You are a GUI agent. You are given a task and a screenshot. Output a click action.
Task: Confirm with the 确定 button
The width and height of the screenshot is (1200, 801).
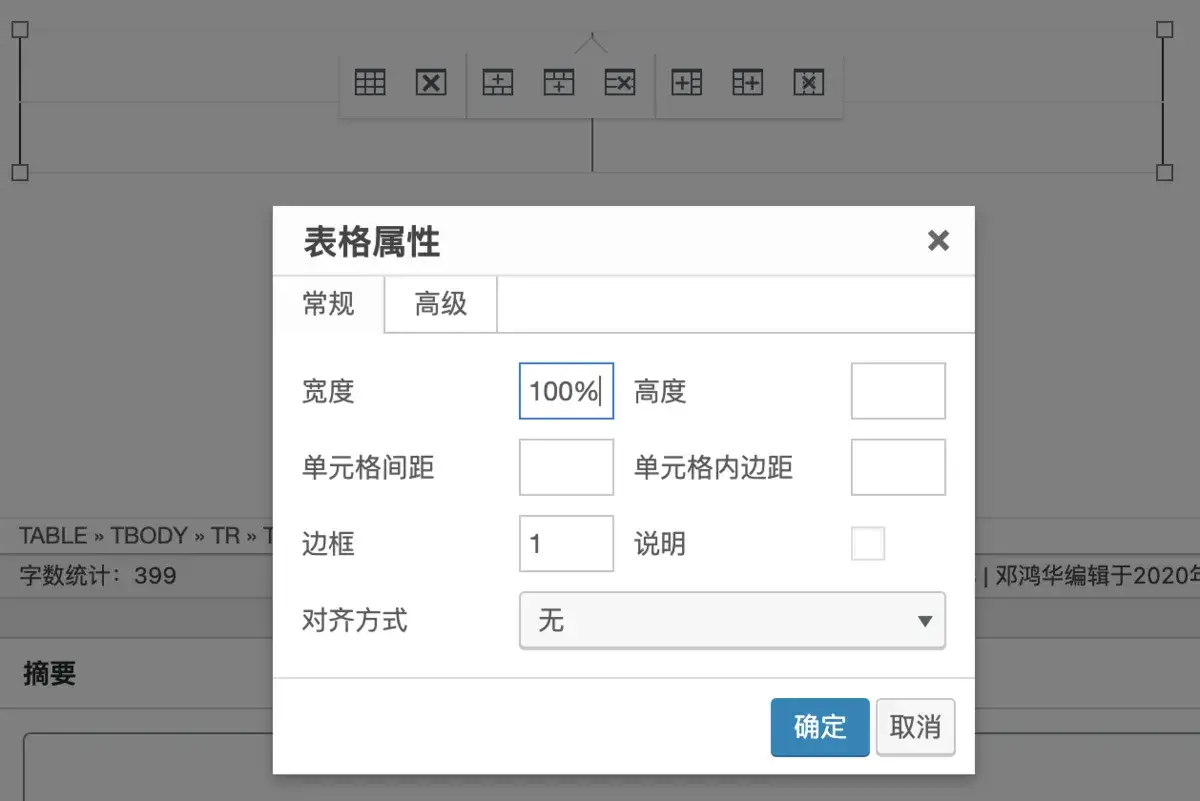click(x=820, y=727)
